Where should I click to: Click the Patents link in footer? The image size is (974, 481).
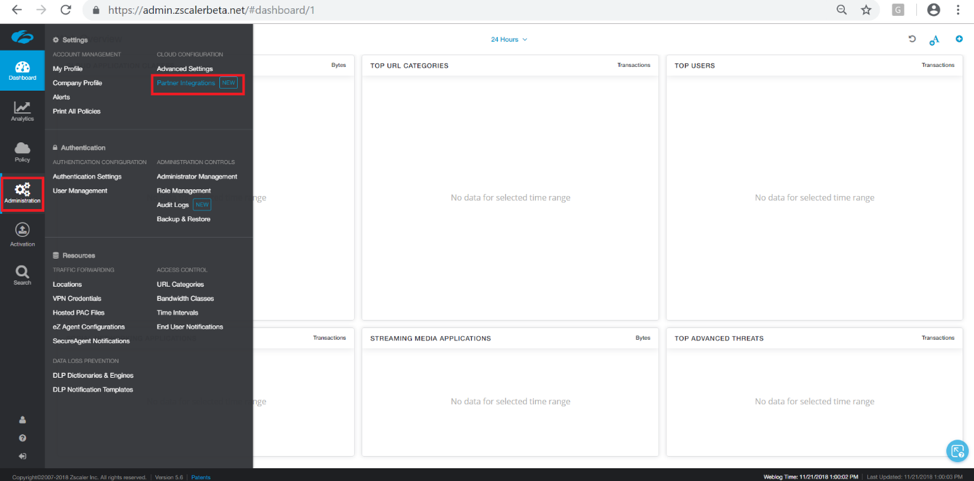[x=201, y=477]
